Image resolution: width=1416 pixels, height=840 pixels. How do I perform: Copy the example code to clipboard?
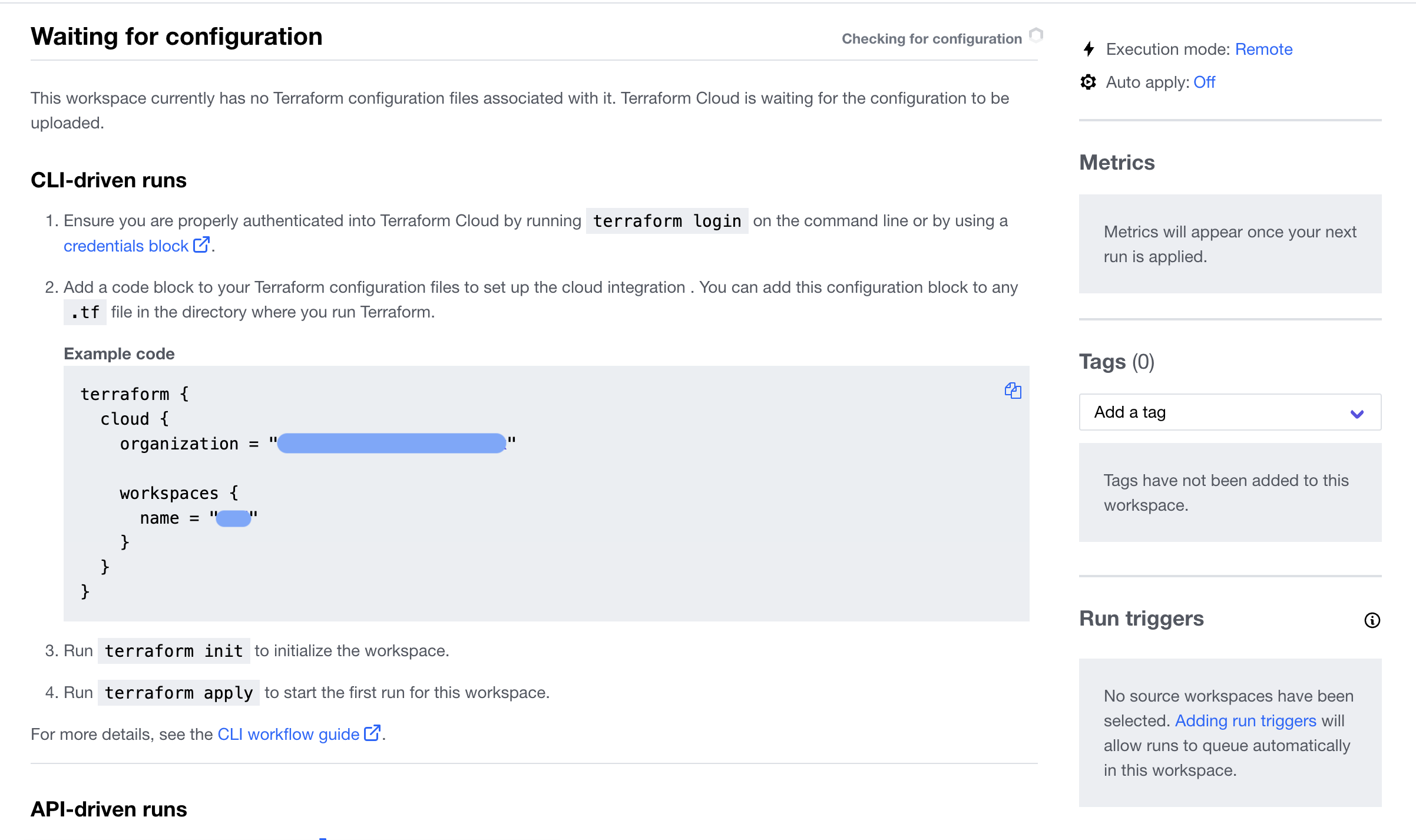point(1013,391)
